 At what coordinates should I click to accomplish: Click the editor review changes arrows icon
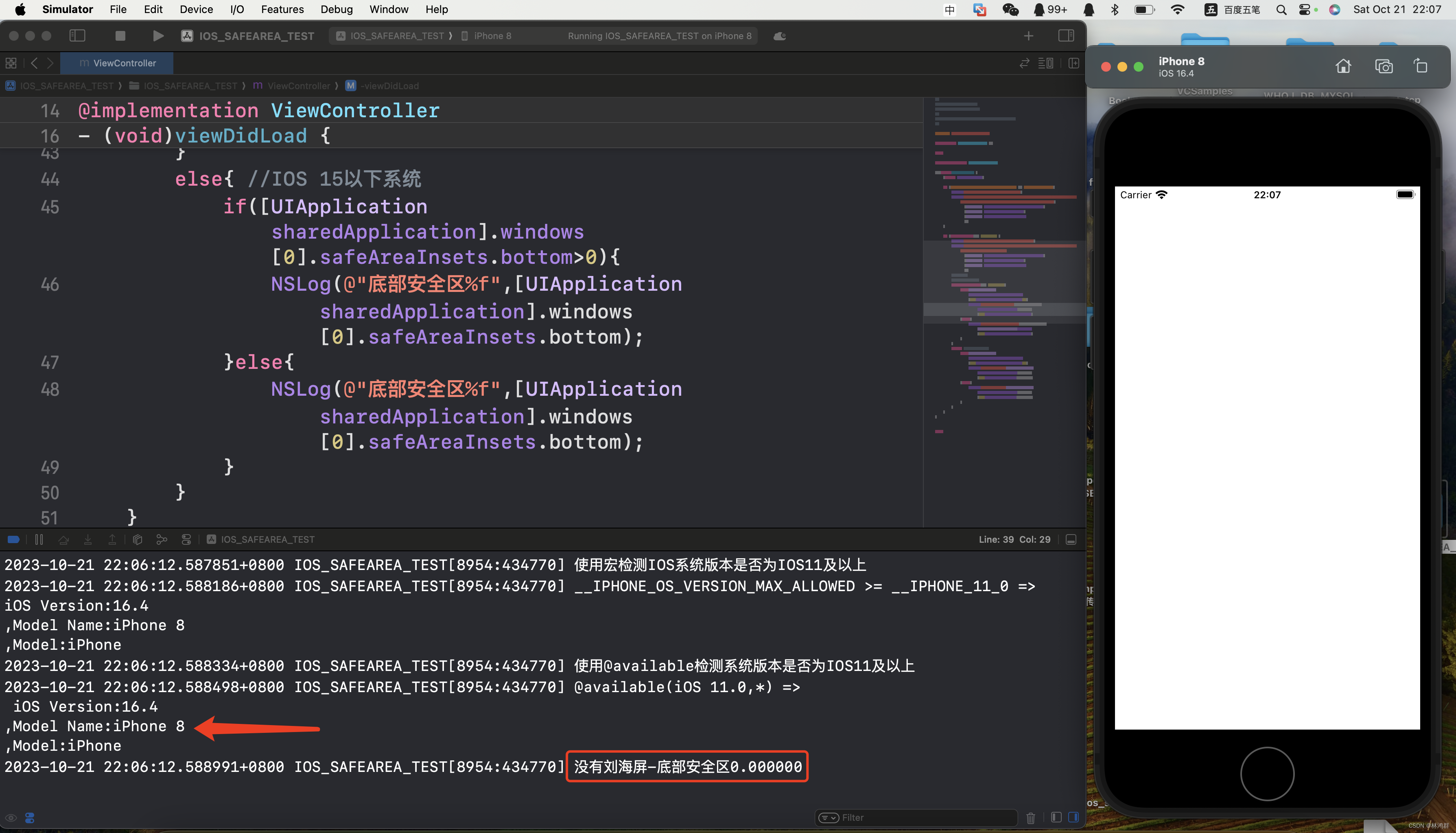(x=1024, y=63)
